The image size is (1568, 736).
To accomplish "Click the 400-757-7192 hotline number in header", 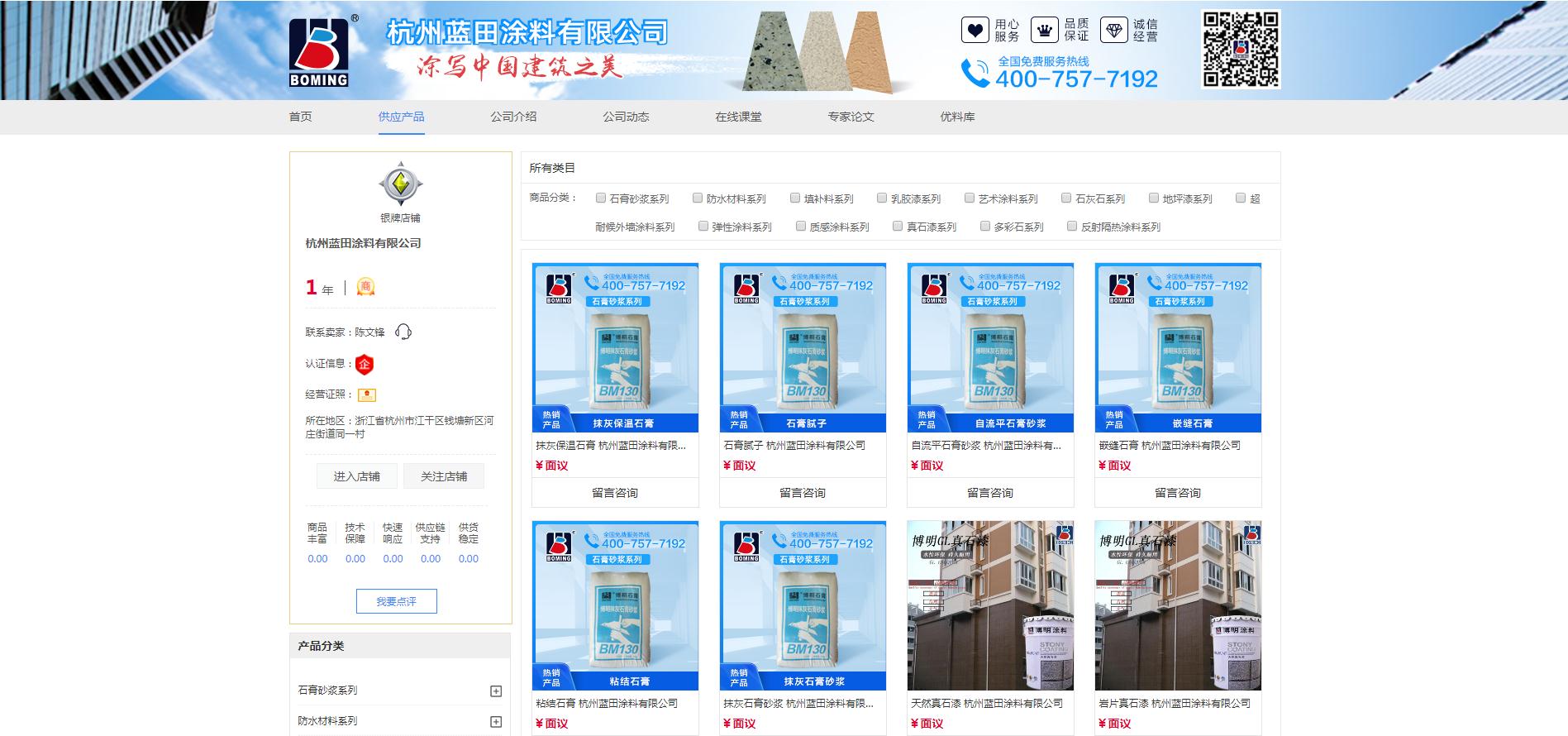I will point(1076,79).
